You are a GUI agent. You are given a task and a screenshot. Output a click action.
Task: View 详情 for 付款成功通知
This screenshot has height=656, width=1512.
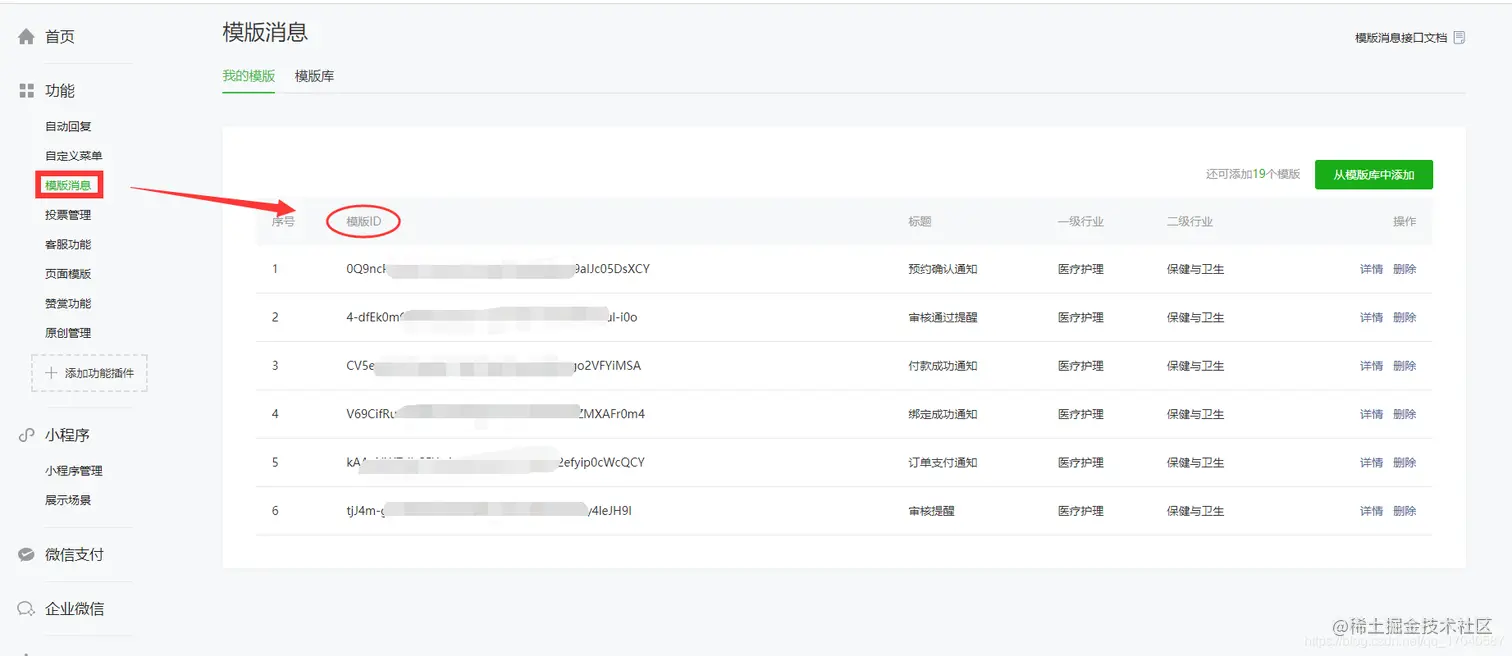pyautogui.click(x=1371, y=366)
